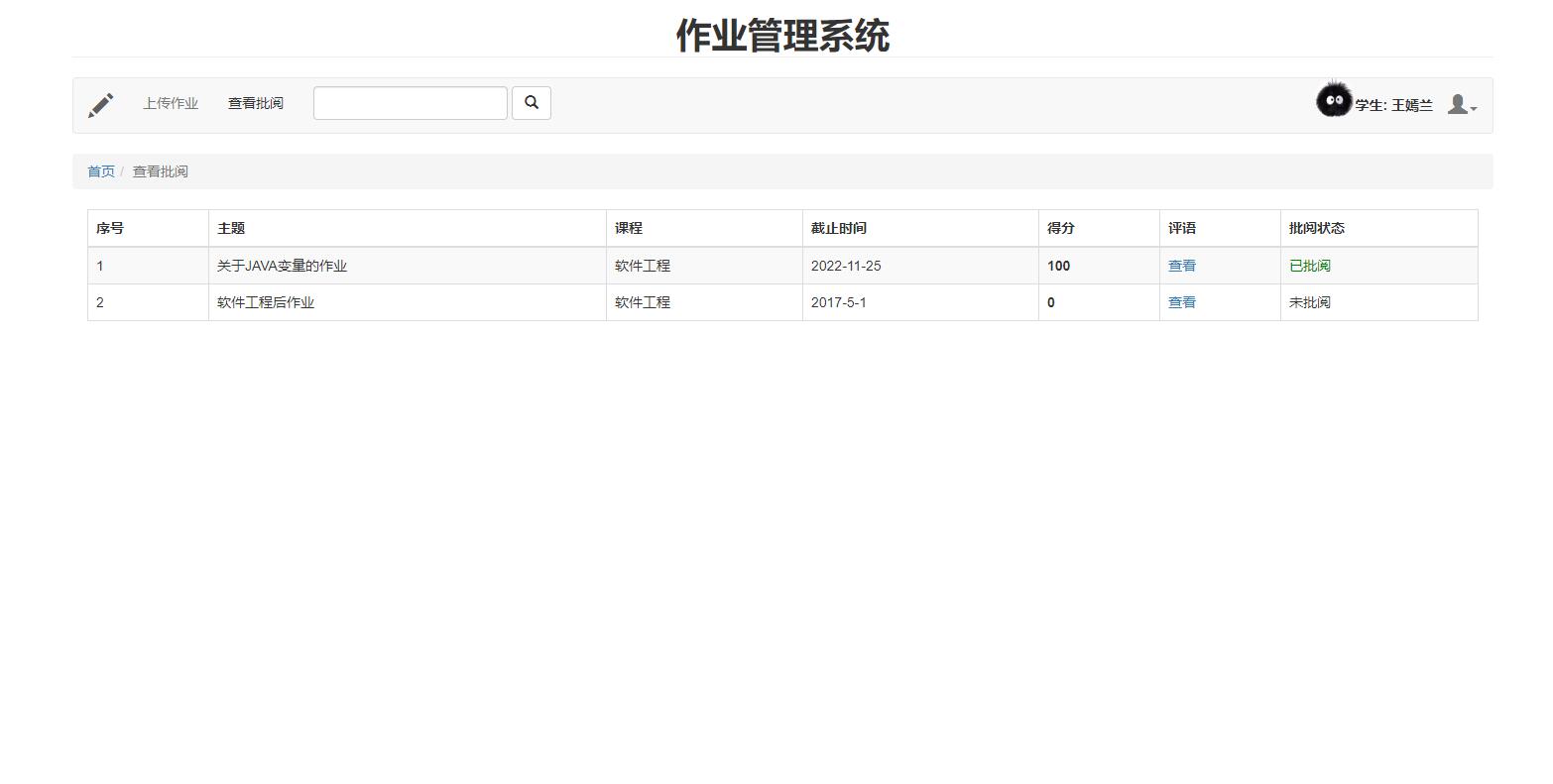Click the 首页 breadcrumb link
This screenshot has height=784, width=1553.
click(x=100, y=170)
